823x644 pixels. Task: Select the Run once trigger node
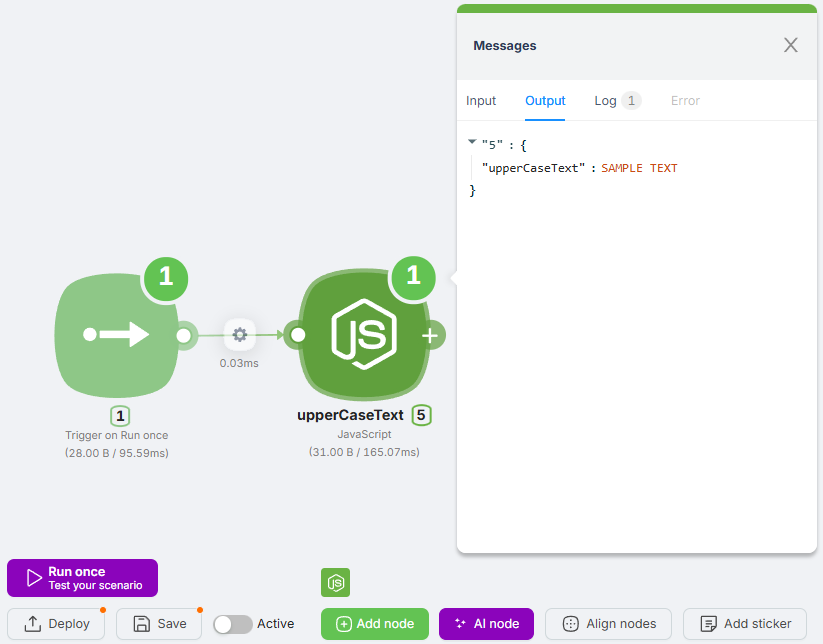118,335
